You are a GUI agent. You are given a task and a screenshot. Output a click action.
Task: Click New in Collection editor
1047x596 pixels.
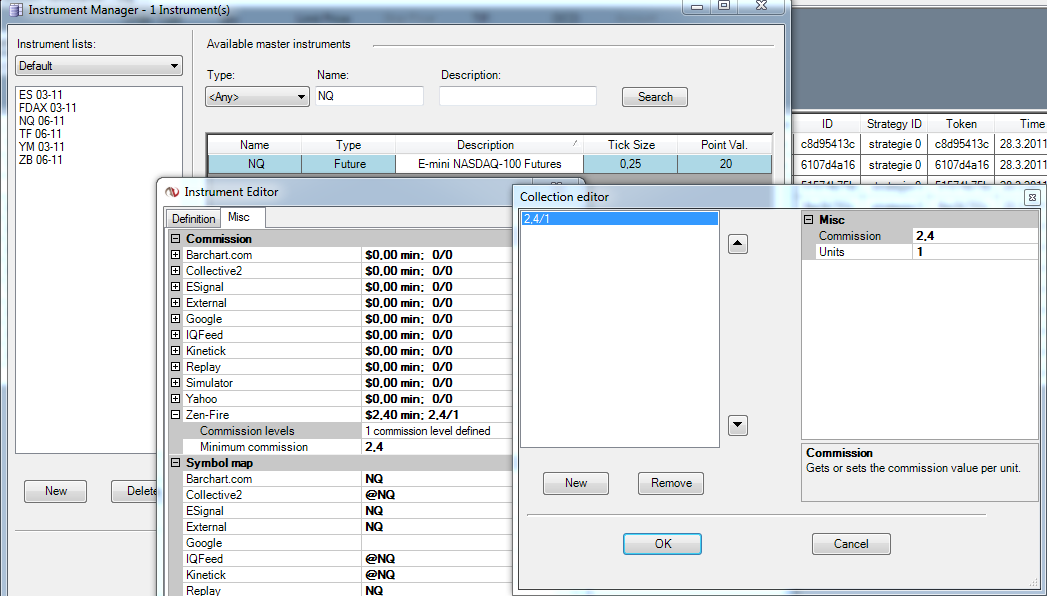coord(576,483)
